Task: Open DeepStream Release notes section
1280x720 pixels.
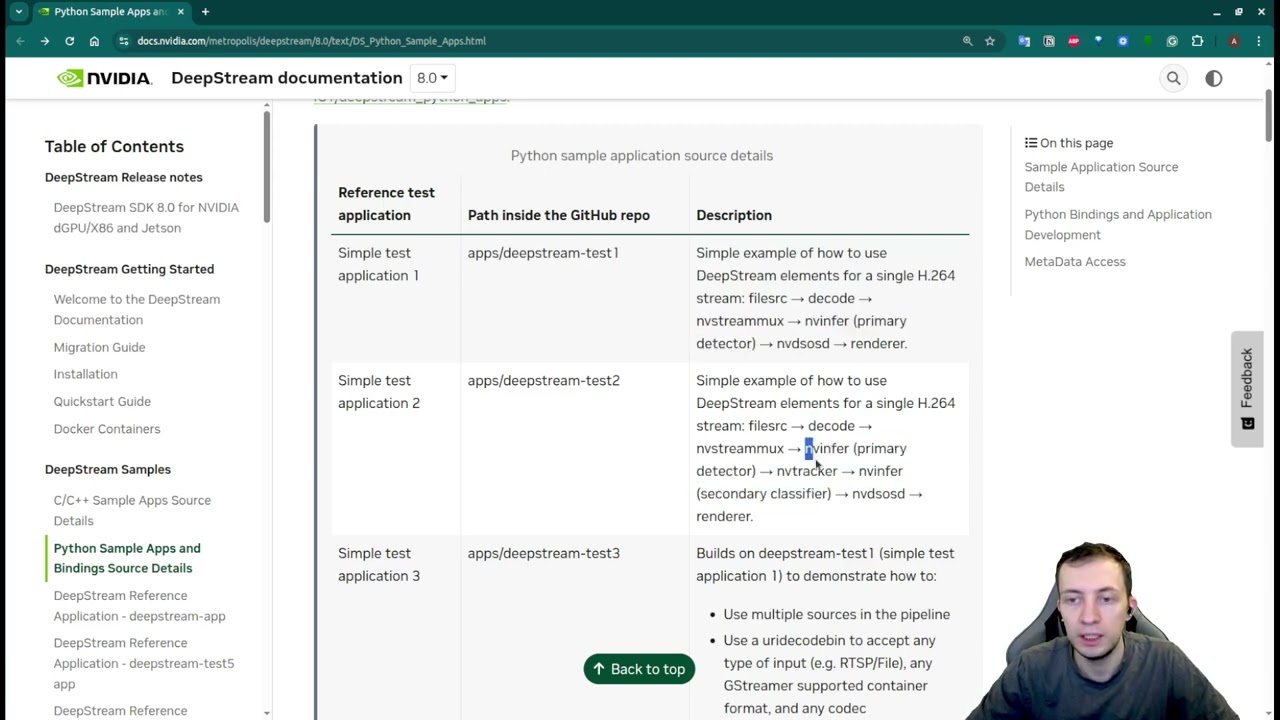Action: pos(124,177)
